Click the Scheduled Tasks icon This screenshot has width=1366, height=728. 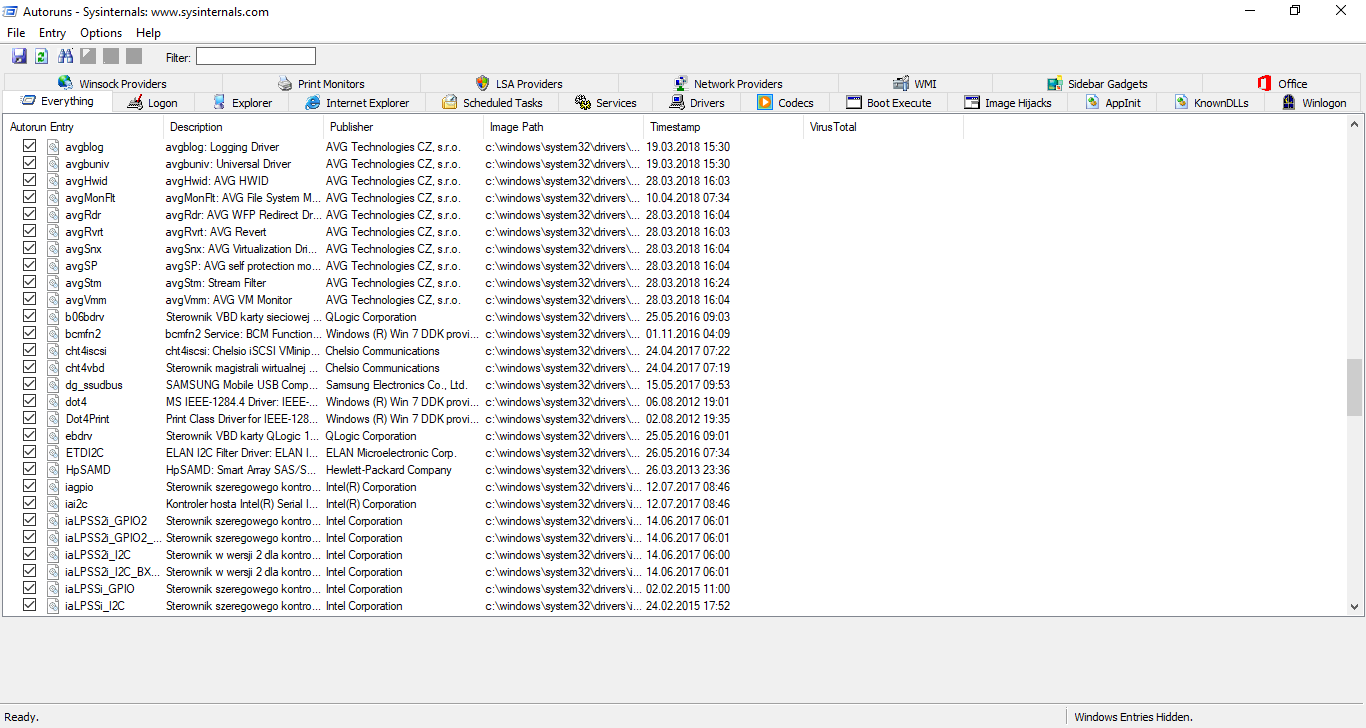[450, 102]
